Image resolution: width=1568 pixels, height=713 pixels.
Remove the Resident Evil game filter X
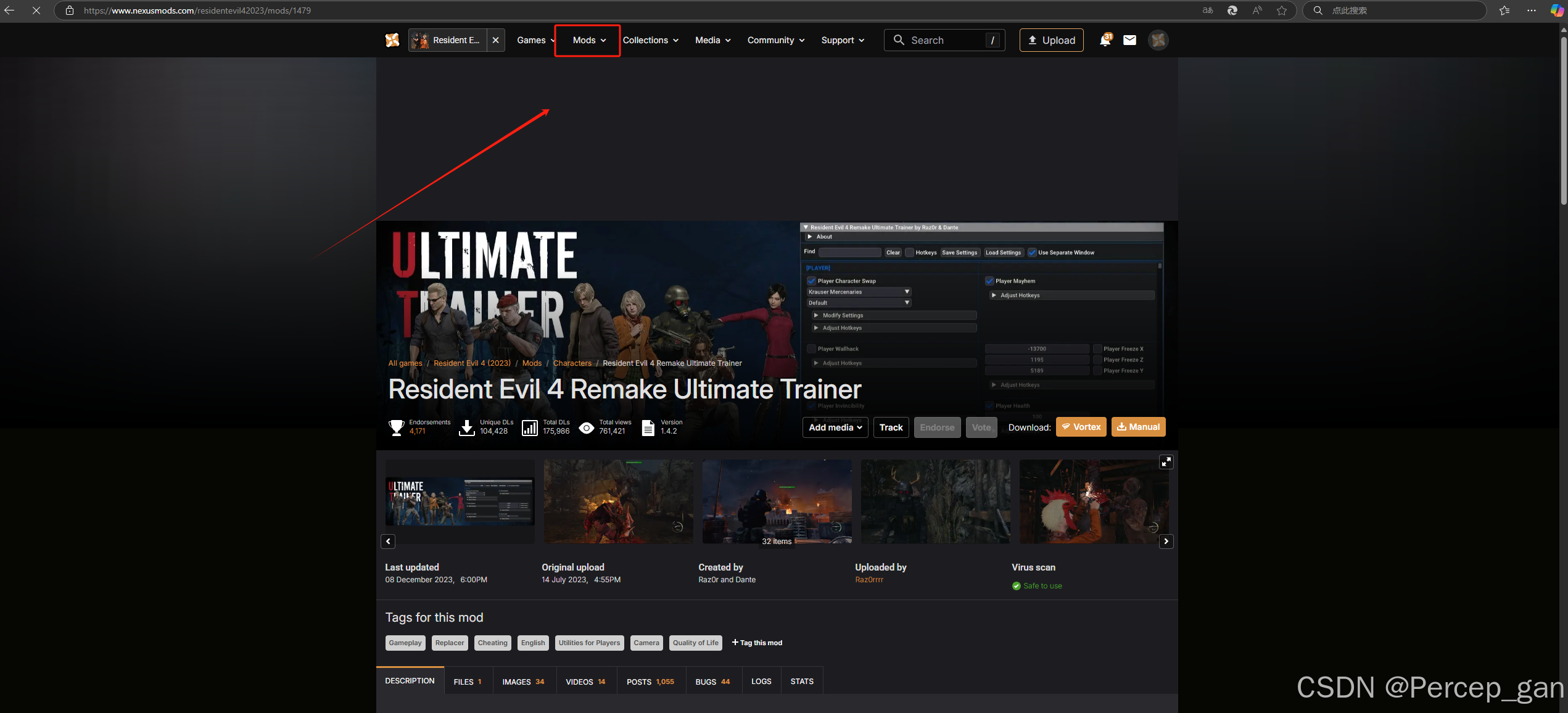(495, 40)
